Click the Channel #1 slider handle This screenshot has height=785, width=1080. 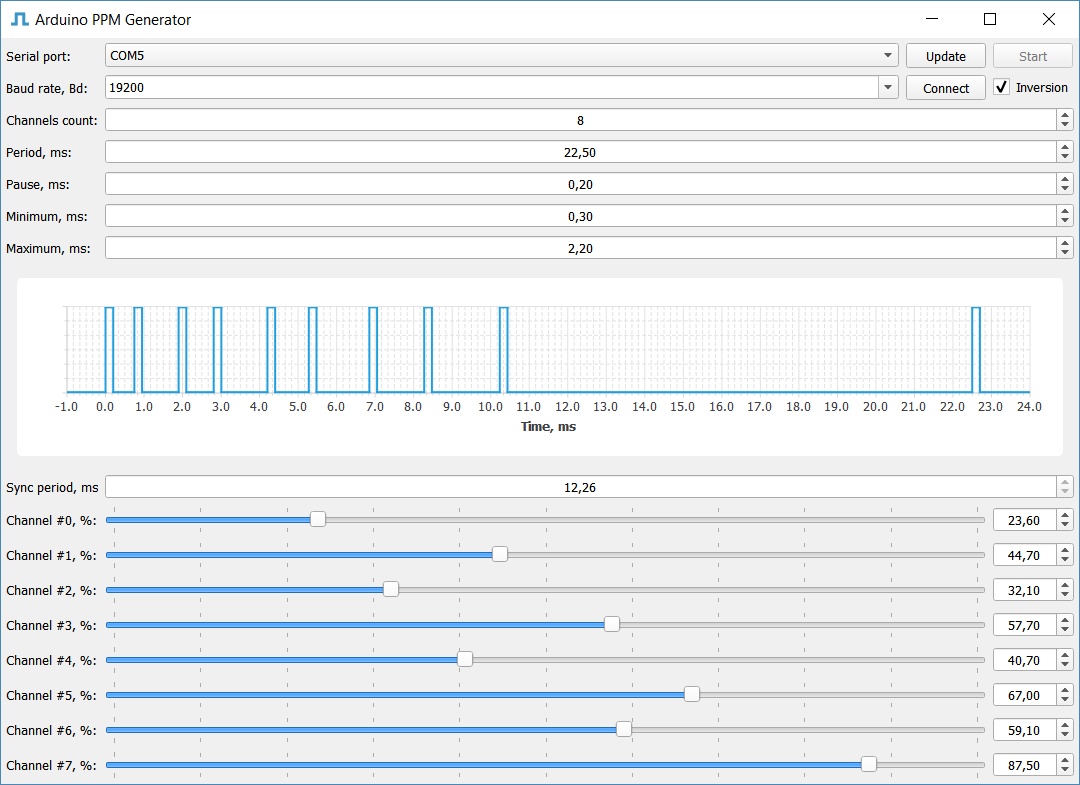click(500, 554)
